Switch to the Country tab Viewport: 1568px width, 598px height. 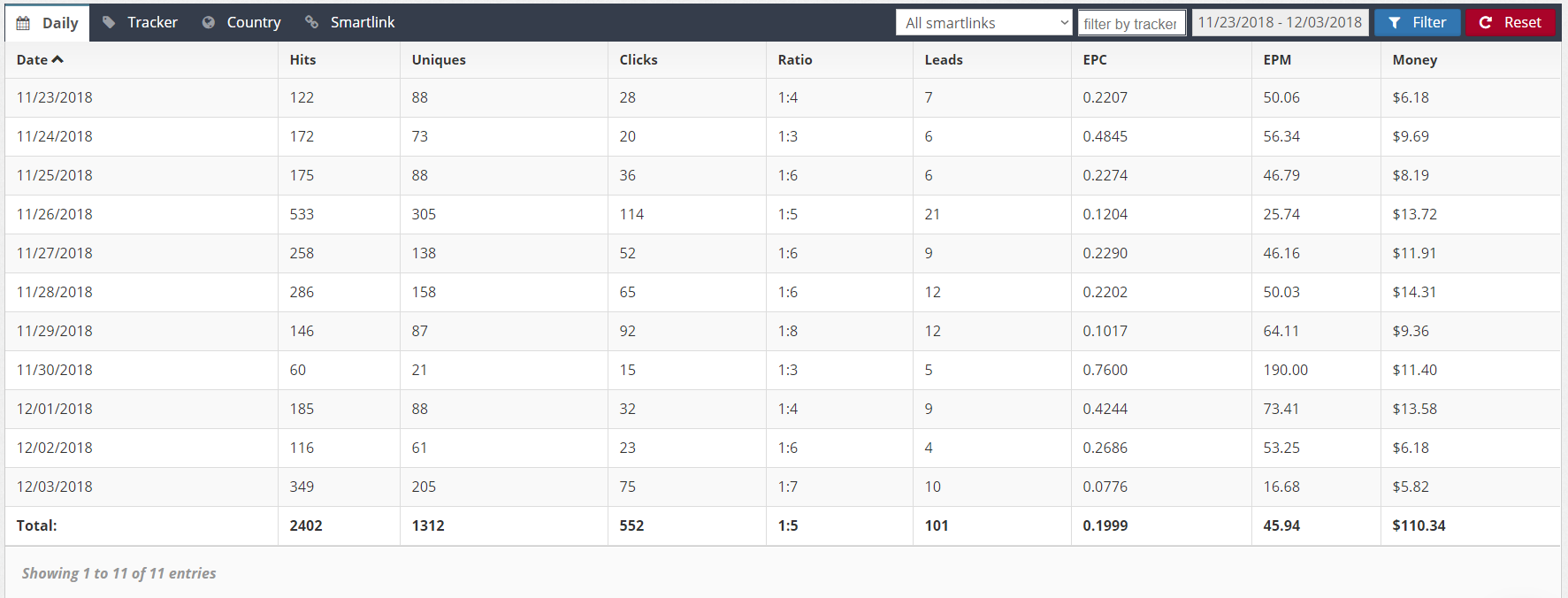tap(253, 22)
